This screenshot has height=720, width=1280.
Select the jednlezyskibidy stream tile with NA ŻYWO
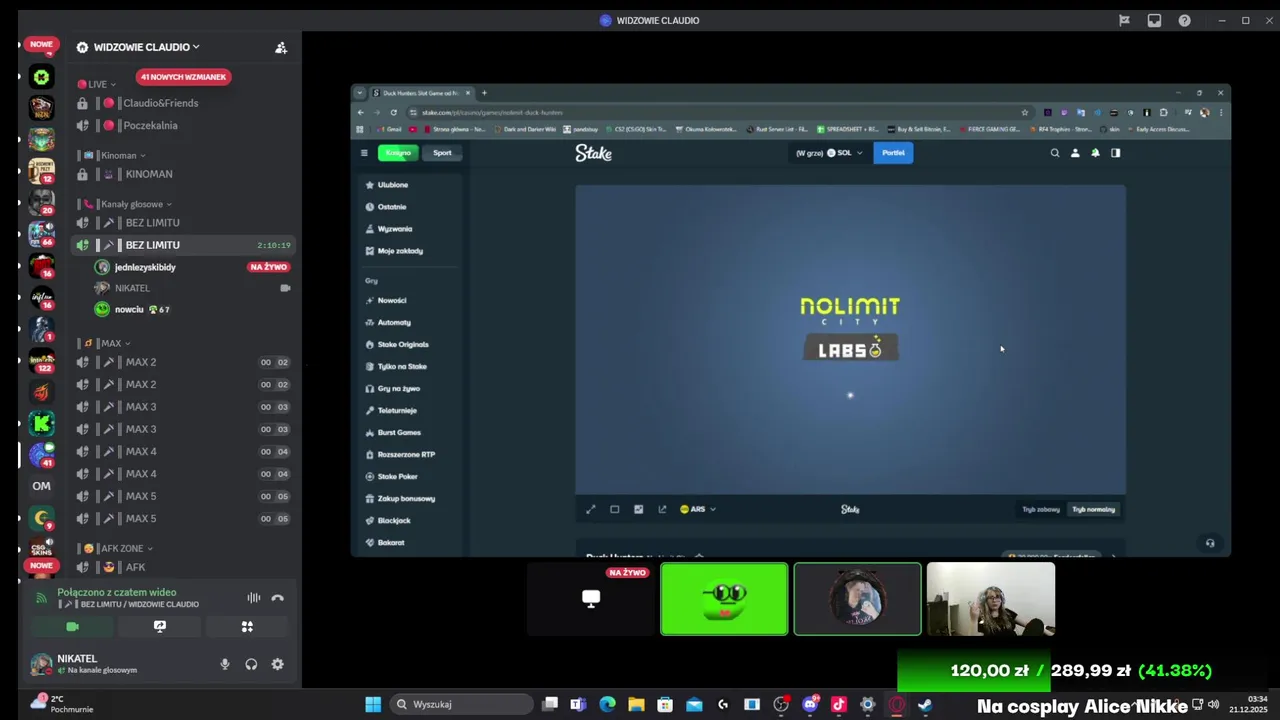pos(591,599)
